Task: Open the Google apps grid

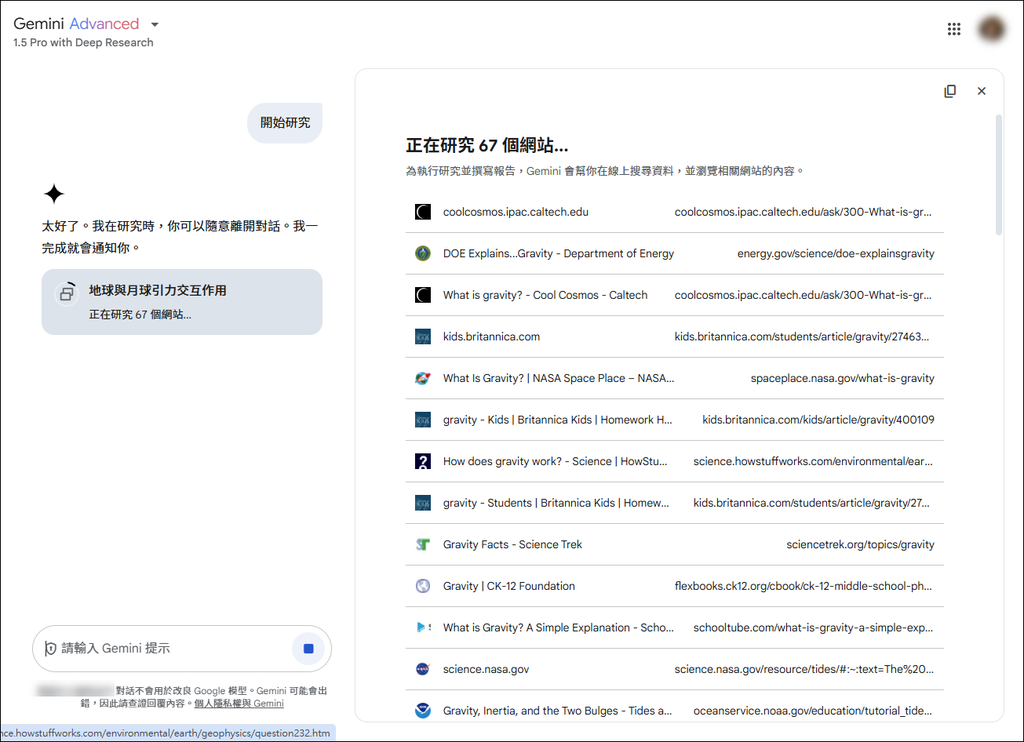Action: [x=953, y=29]
